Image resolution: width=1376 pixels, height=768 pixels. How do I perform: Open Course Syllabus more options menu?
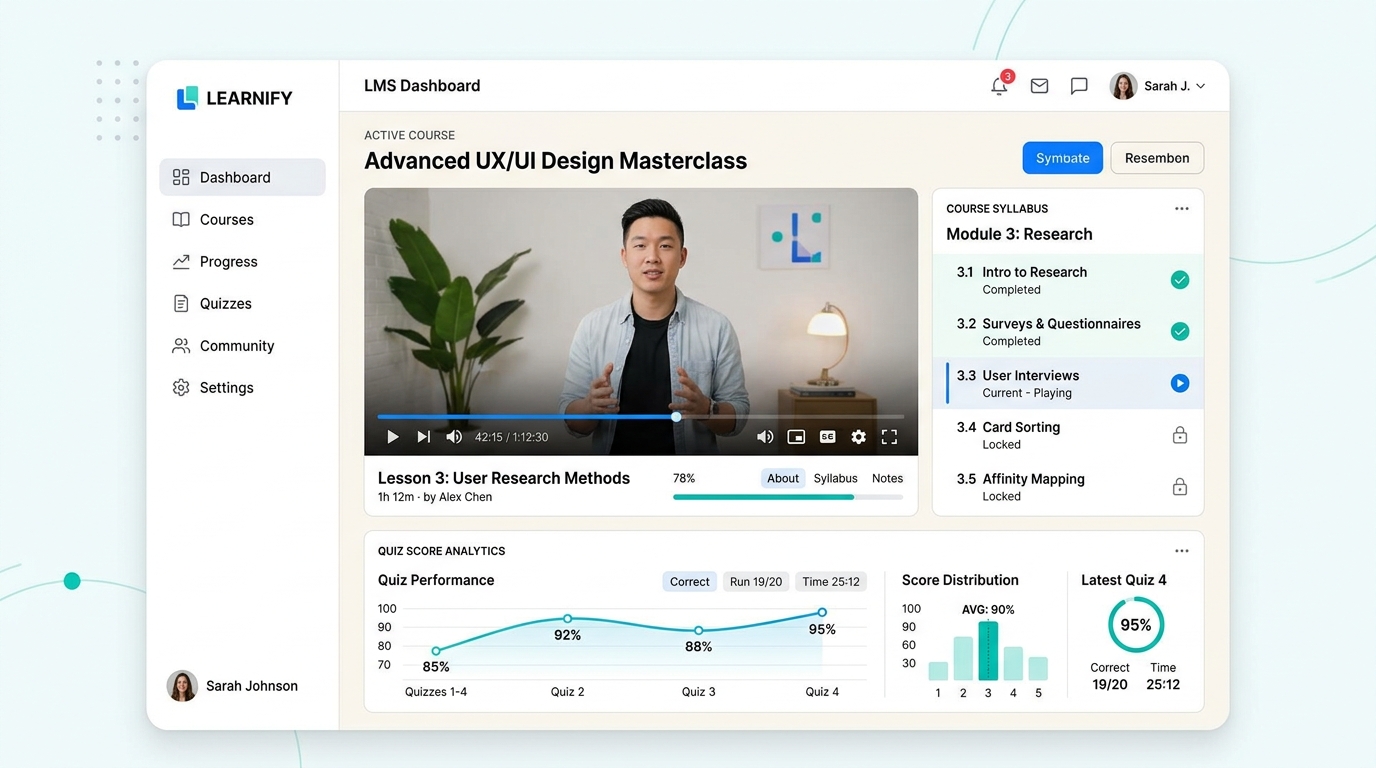[1182, 209]
